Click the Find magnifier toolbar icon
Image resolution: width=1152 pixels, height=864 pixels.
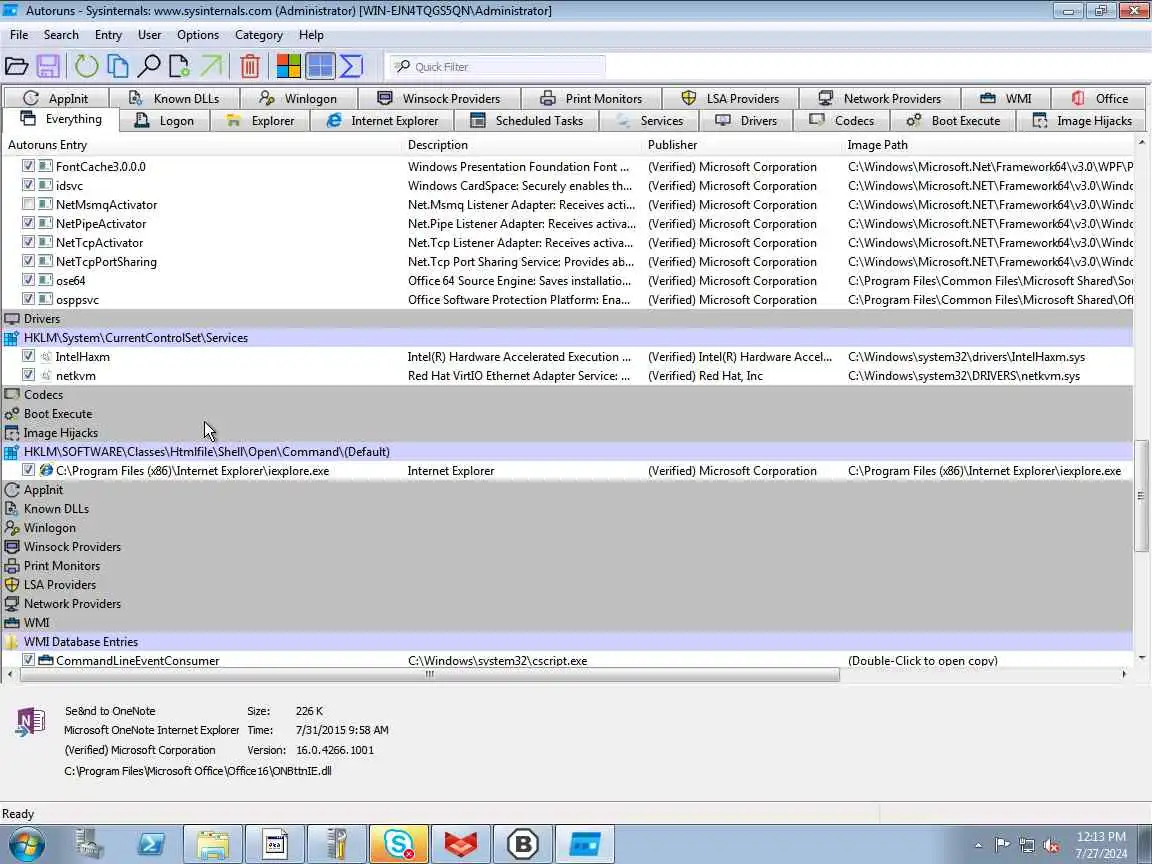pyautogui.click(x=149, y=67)
